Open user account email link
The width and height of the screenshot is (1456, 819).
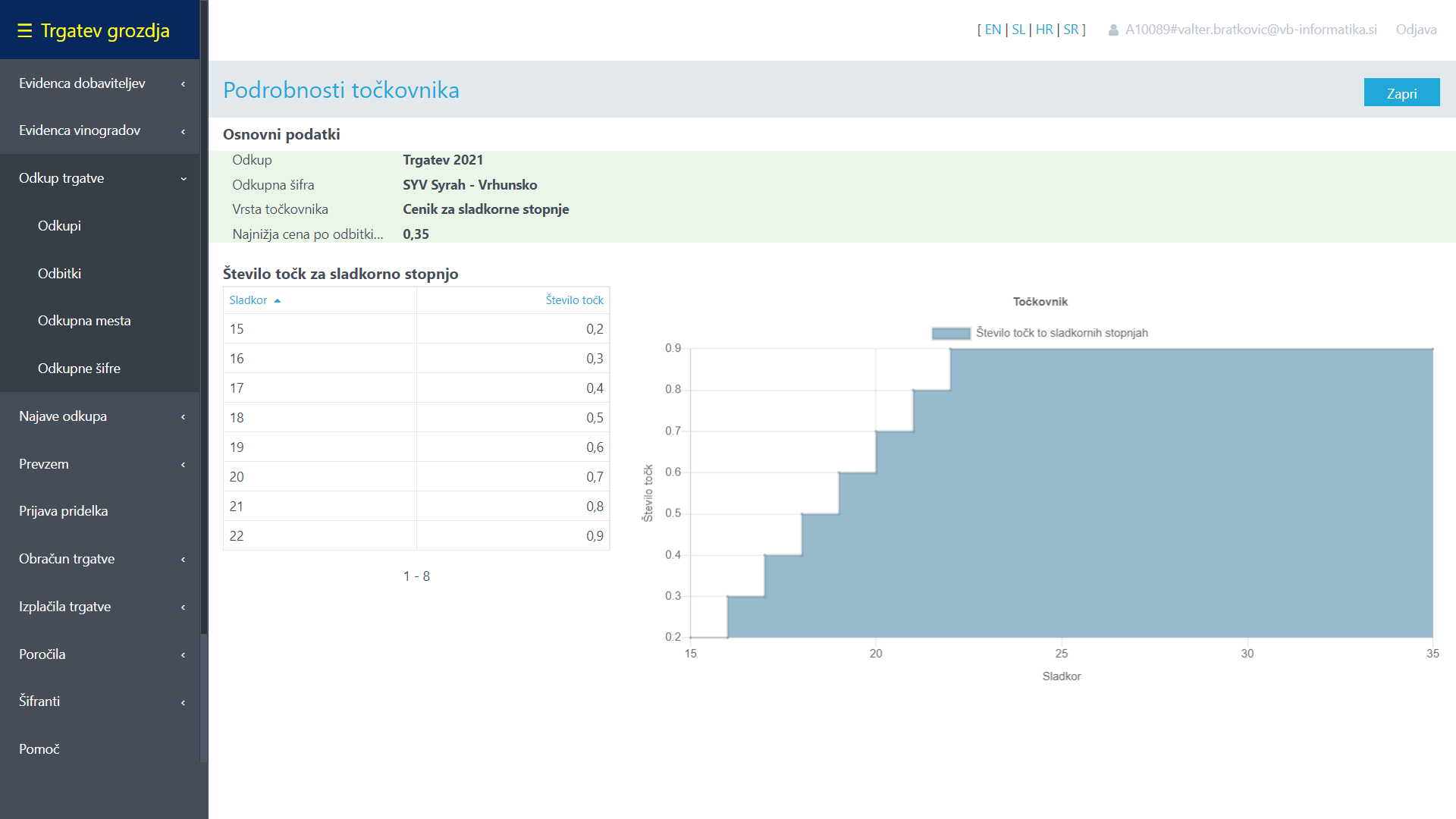pos(1250,30)
